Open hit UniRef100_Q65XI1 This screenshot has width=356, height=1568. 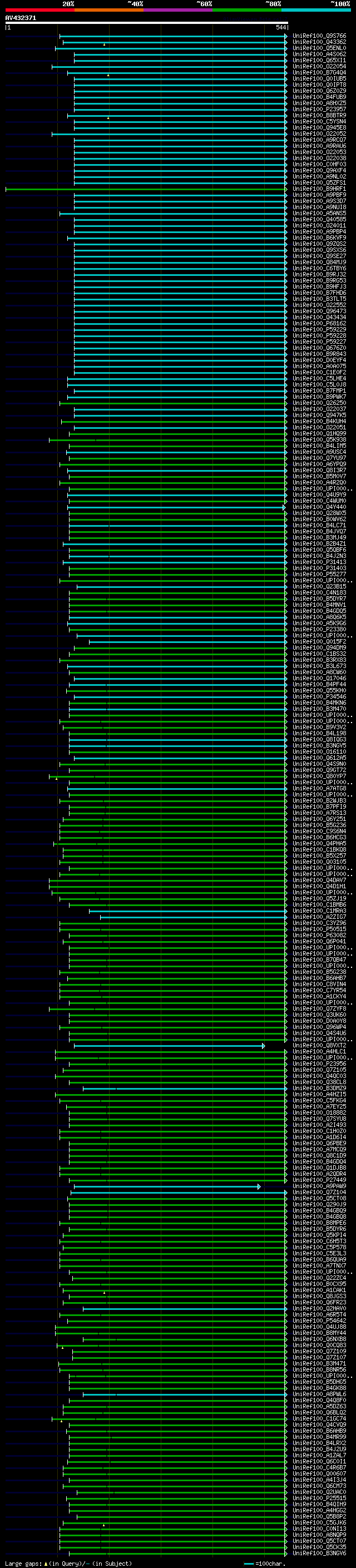[319, 60]
